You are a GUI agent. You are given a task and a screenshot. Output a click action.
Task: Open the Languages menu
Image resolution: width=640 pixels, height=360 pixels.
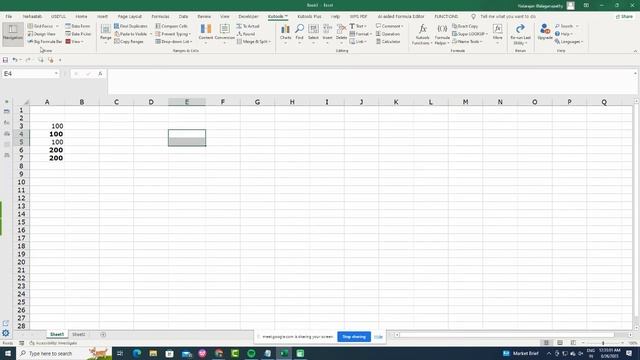point(569,42)
